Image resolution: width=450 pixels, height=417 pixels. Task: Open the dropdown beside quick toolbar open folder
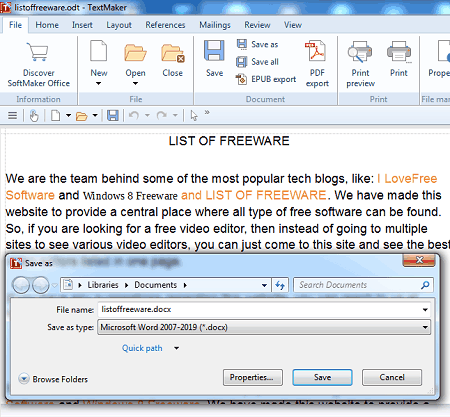[x=95, y=116]
